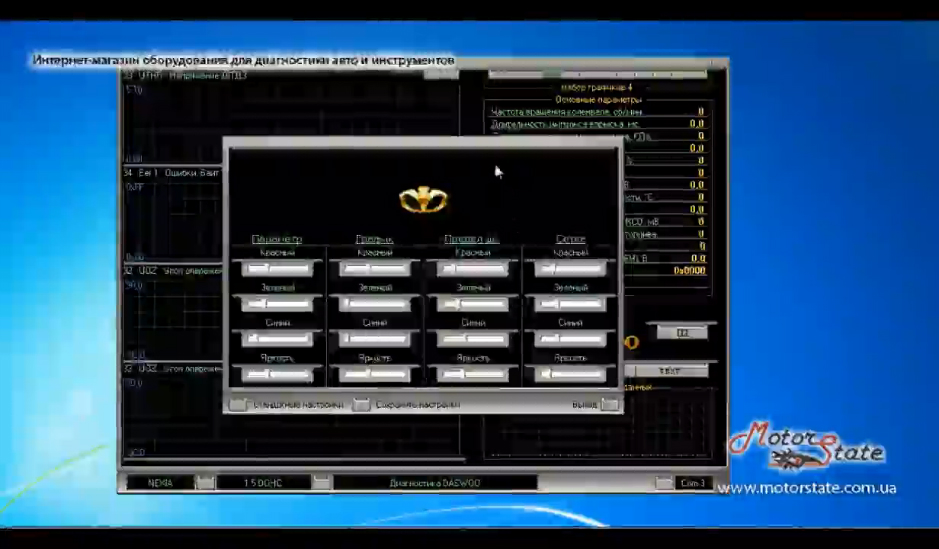Click the small button beside NEXIA field
The image size is (939, 549).
click(205, 483)
